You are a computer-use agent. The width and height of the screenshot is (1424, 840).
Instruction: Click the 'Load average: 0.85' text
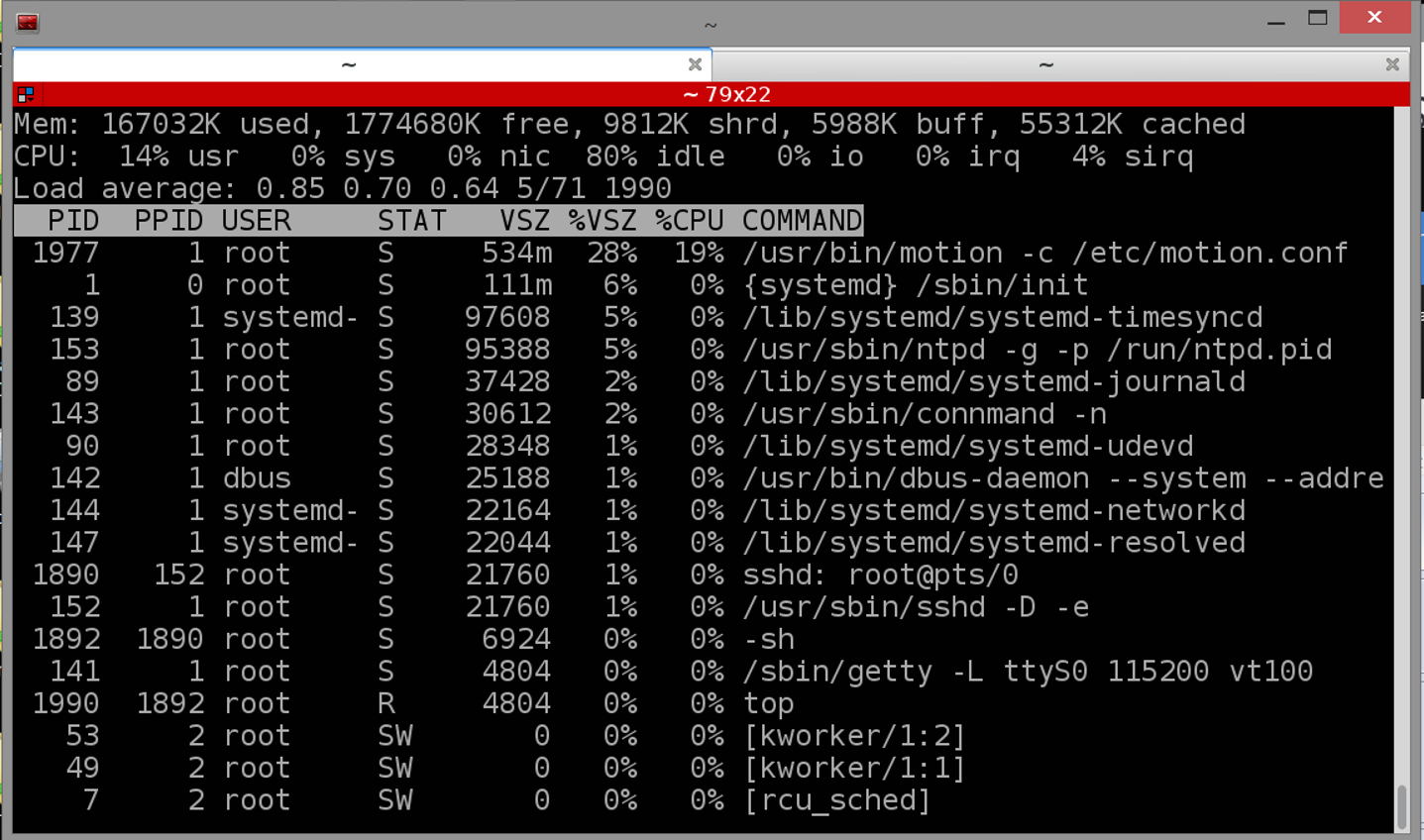pyautogui.click(x=169, y=188)
